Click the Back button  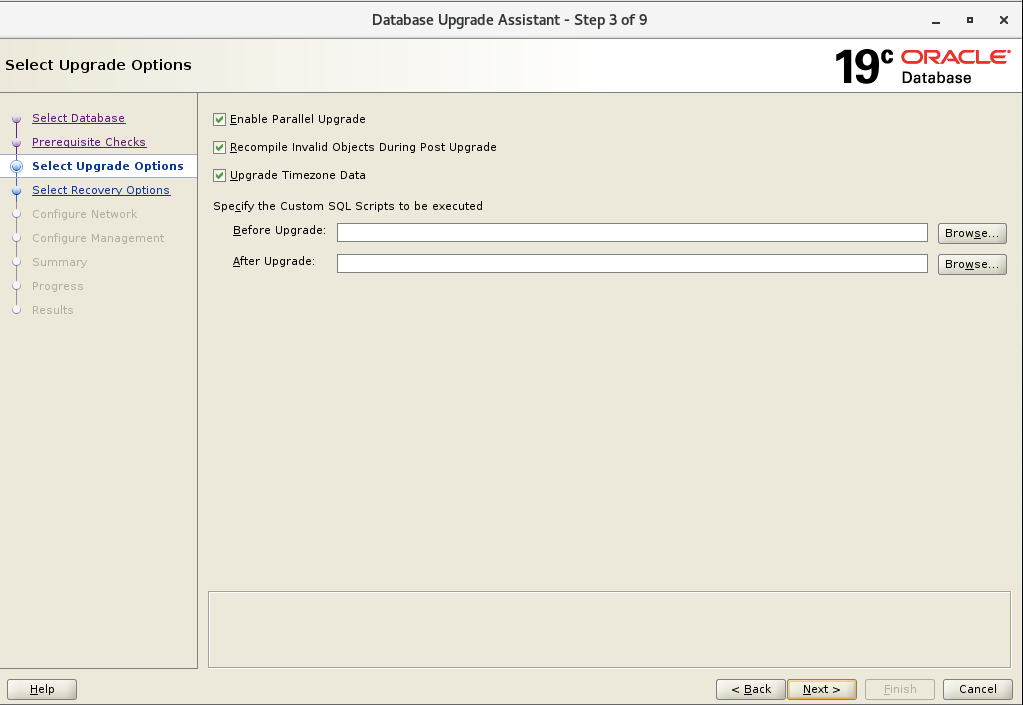(750, 689)
